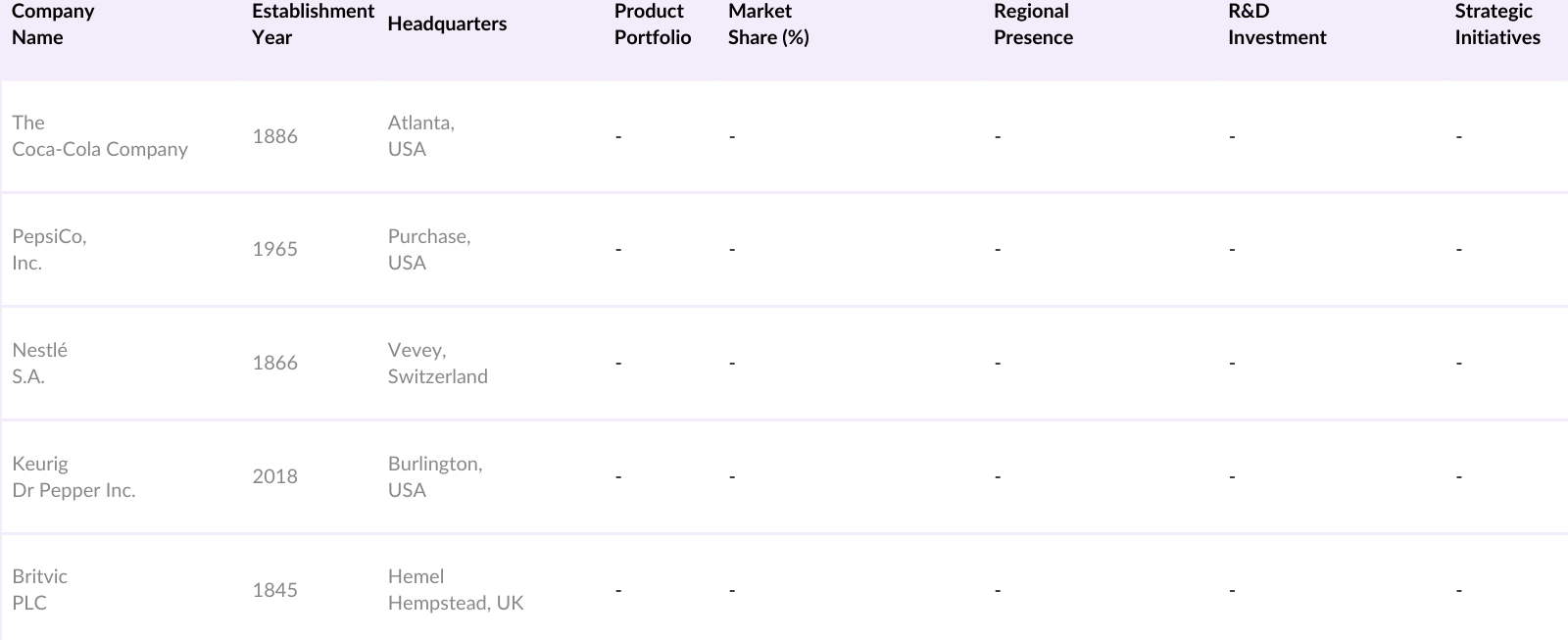
Task: Click the Atlanta, USA headquarters cell
Action: pyautogui.click(x=421, y=136)
